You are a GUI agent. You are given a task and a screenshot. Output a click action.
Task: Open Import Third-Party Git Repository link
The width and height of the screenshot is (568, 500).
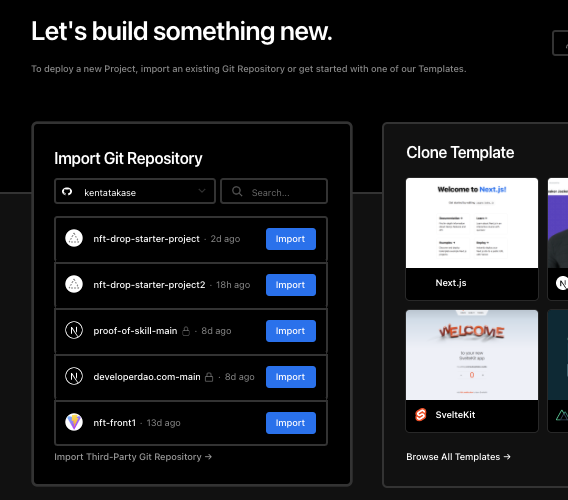(x=133, y=457)
